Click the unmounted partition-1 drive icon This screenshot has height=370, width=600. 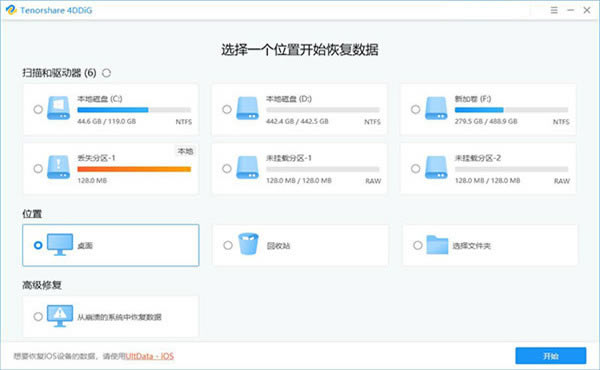point(248,167)
